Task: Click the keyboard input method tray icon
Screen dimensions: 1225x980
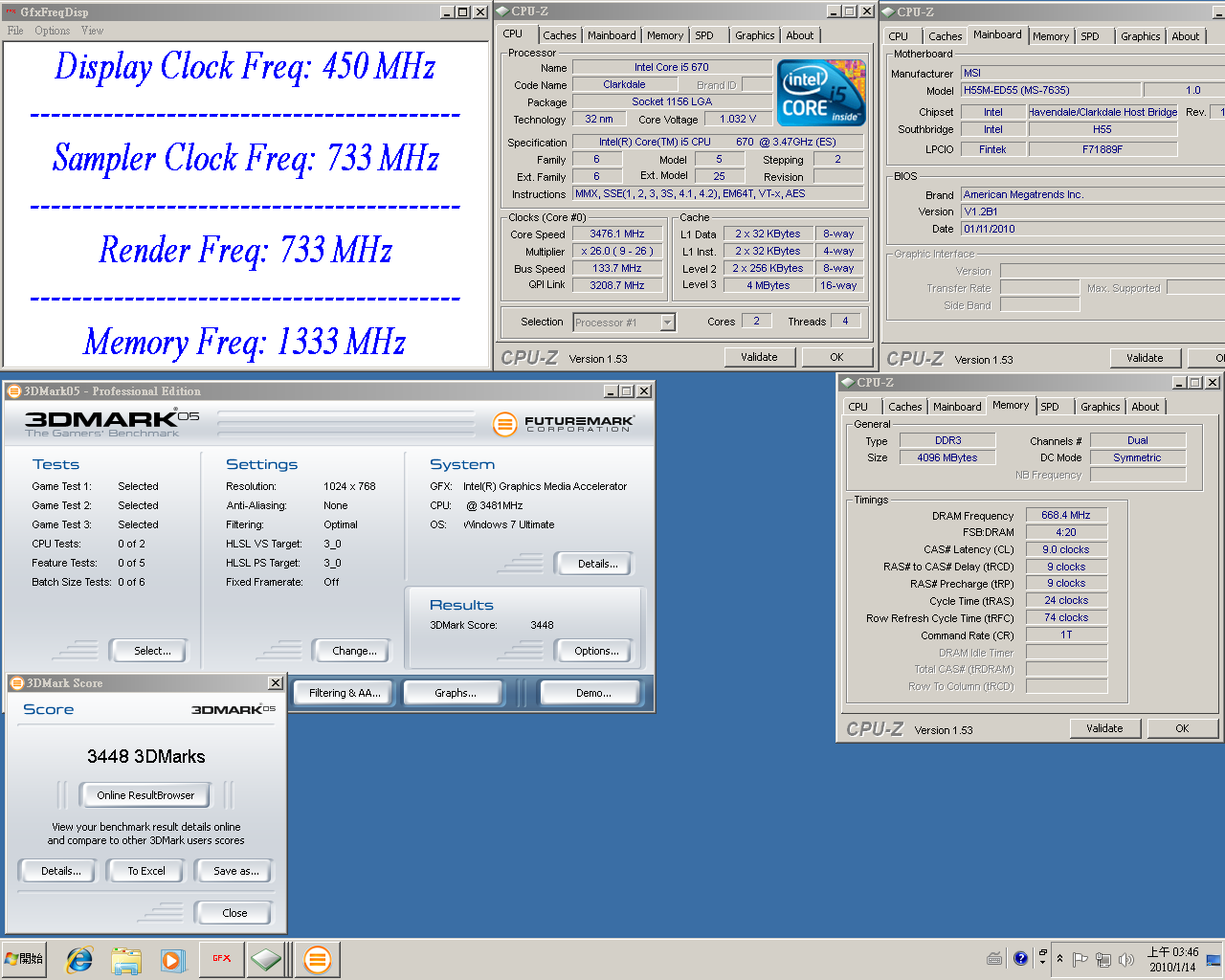Action: click(x=994, y=958)
